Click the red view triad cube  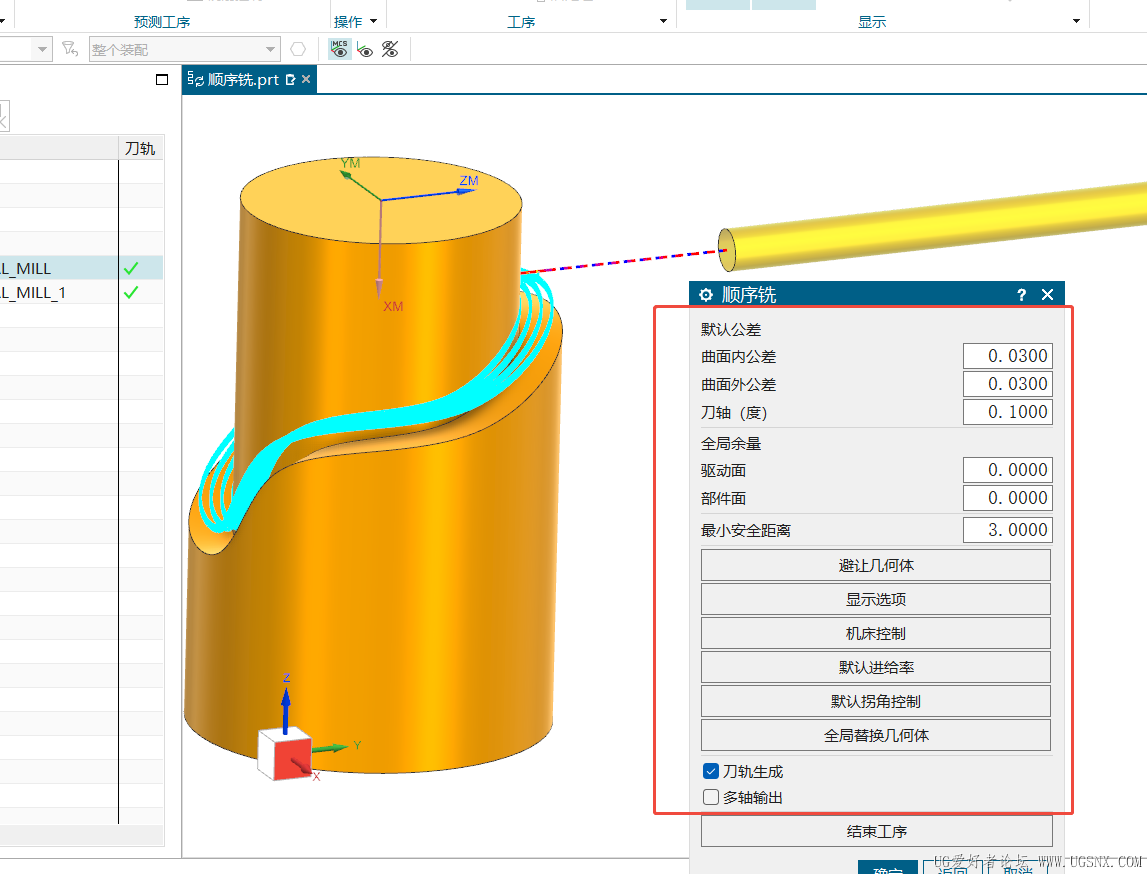[x=281, y=754]
